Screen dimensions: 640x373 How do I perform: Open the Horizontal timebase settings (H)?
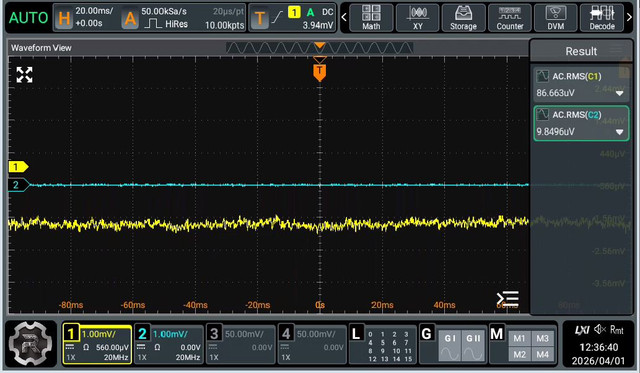64,18
